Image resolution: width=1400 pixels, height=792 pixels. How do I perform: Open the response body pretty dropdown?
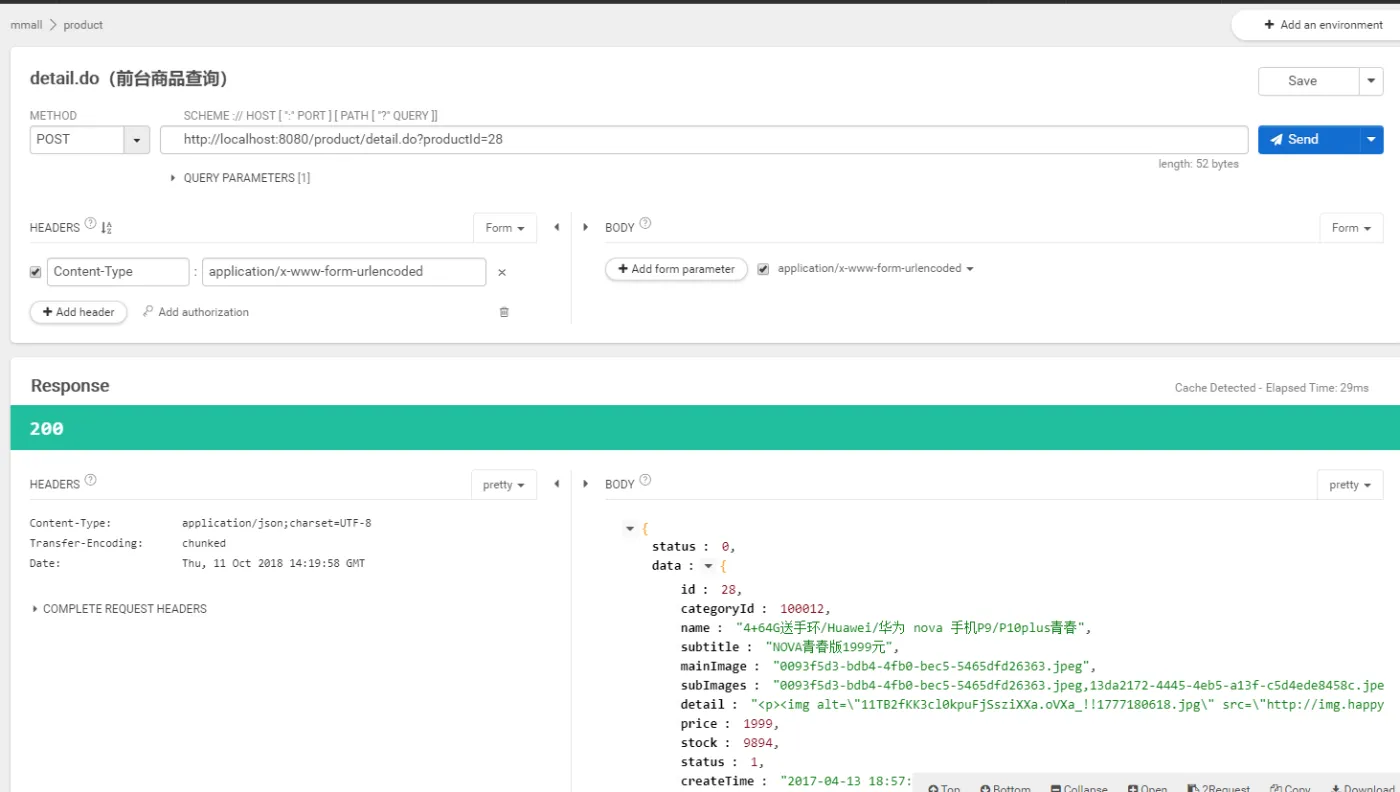point(1350,485)
